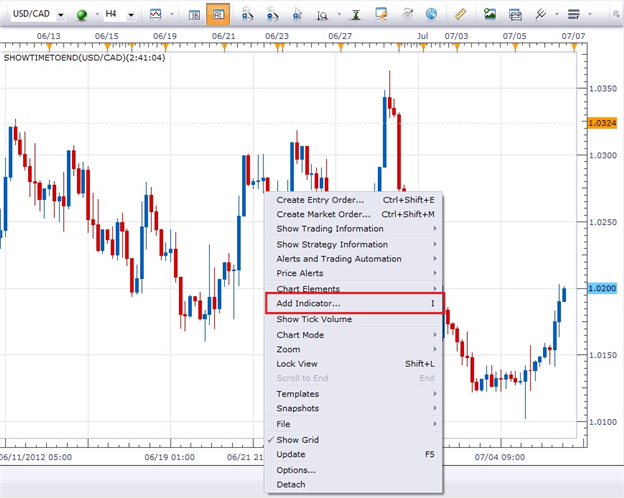Viewport: 624px width, 498px height.
Task: Select Add Indicator menu entry
Action: click(354, 303)
